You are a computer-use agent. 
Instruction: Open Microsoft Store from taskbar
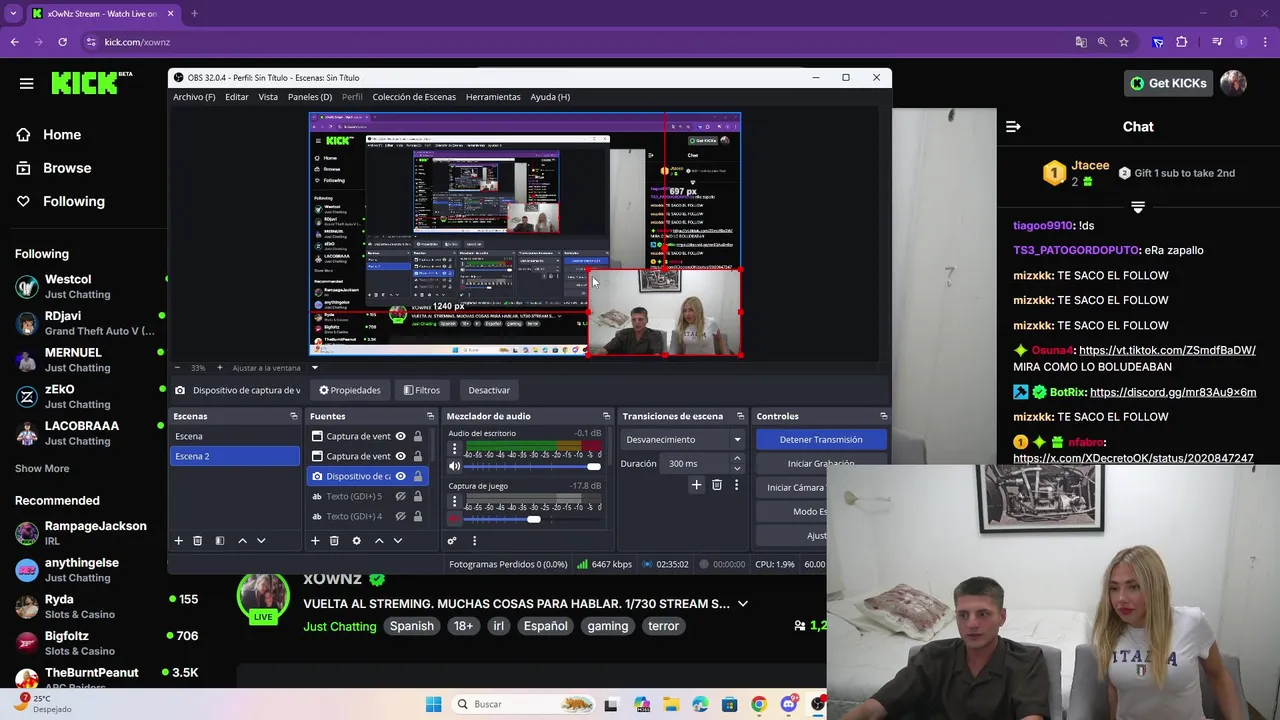[729, 704]
